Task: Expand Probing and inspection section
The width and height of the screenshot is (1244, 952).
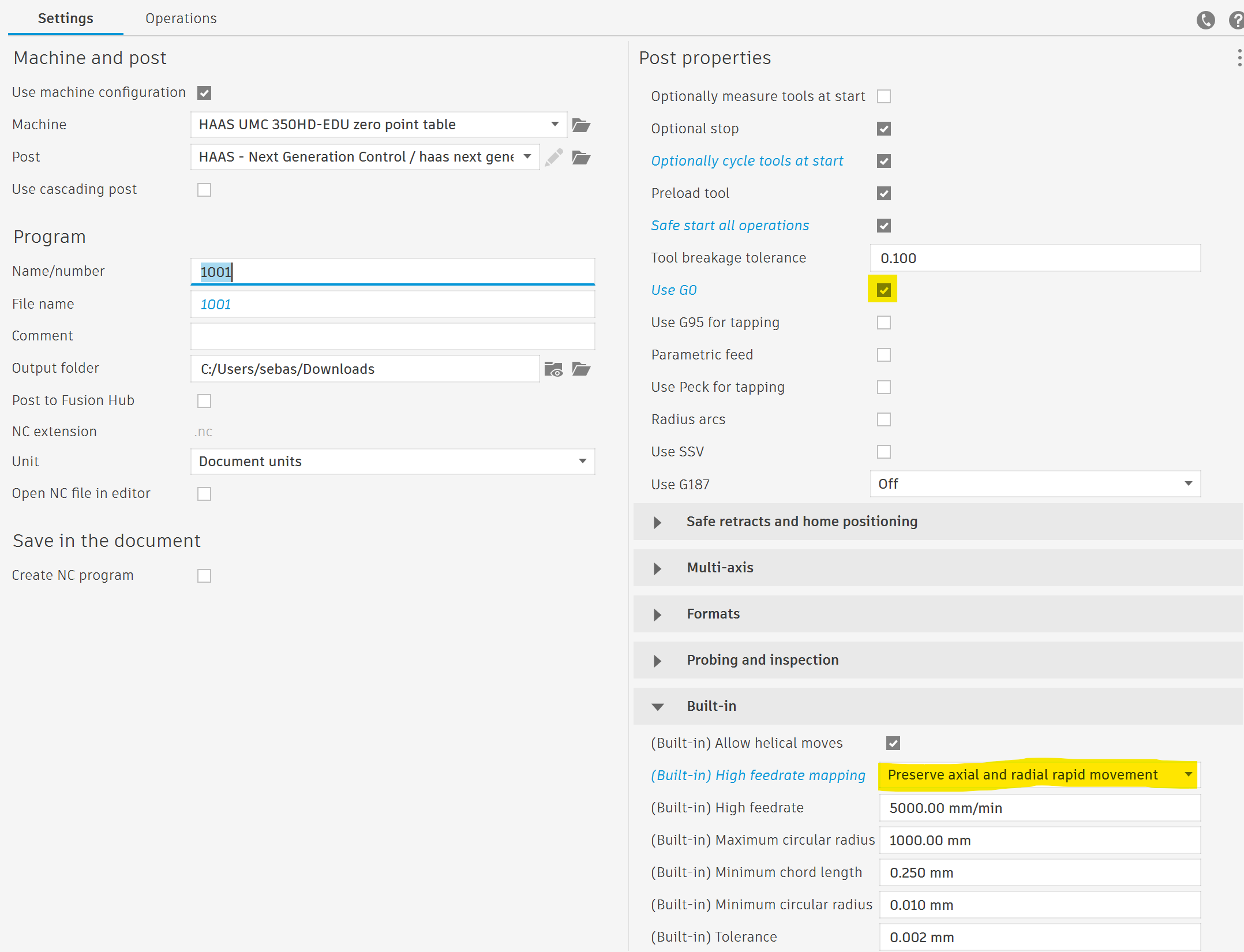Action: [x=938, y=660]
